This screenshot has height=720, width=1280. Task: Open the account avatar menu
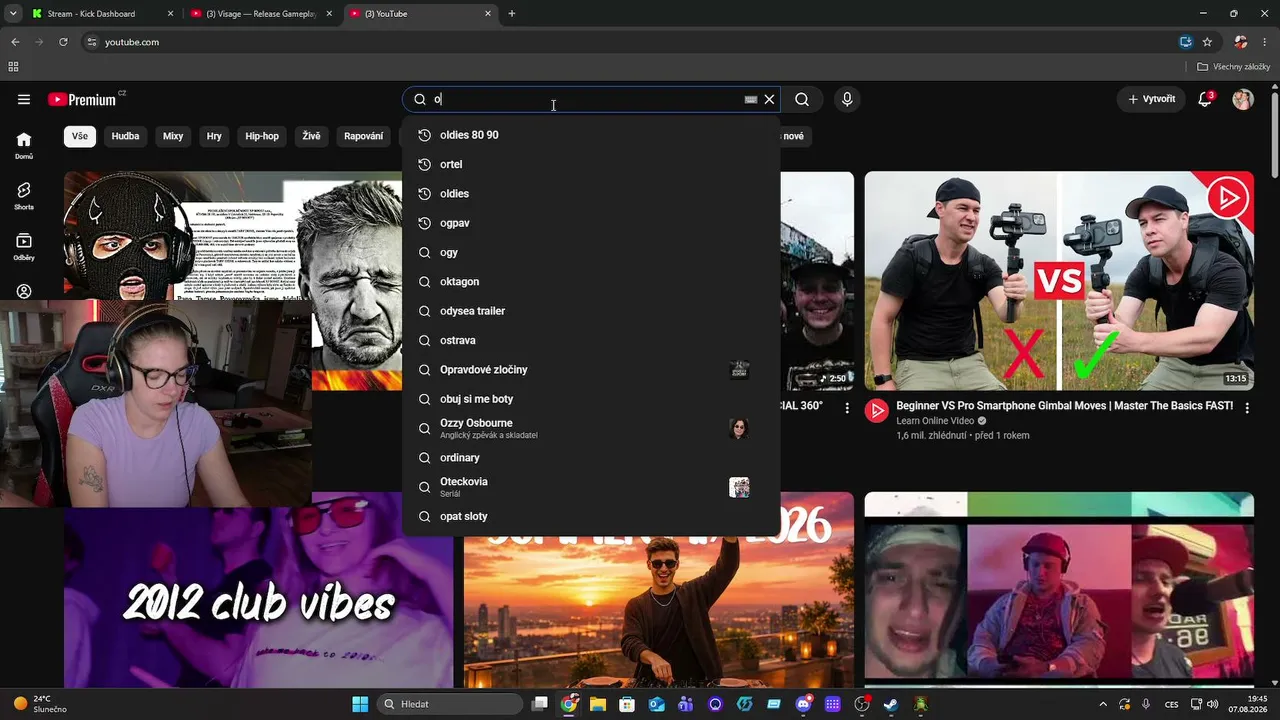coord(1243,99)
